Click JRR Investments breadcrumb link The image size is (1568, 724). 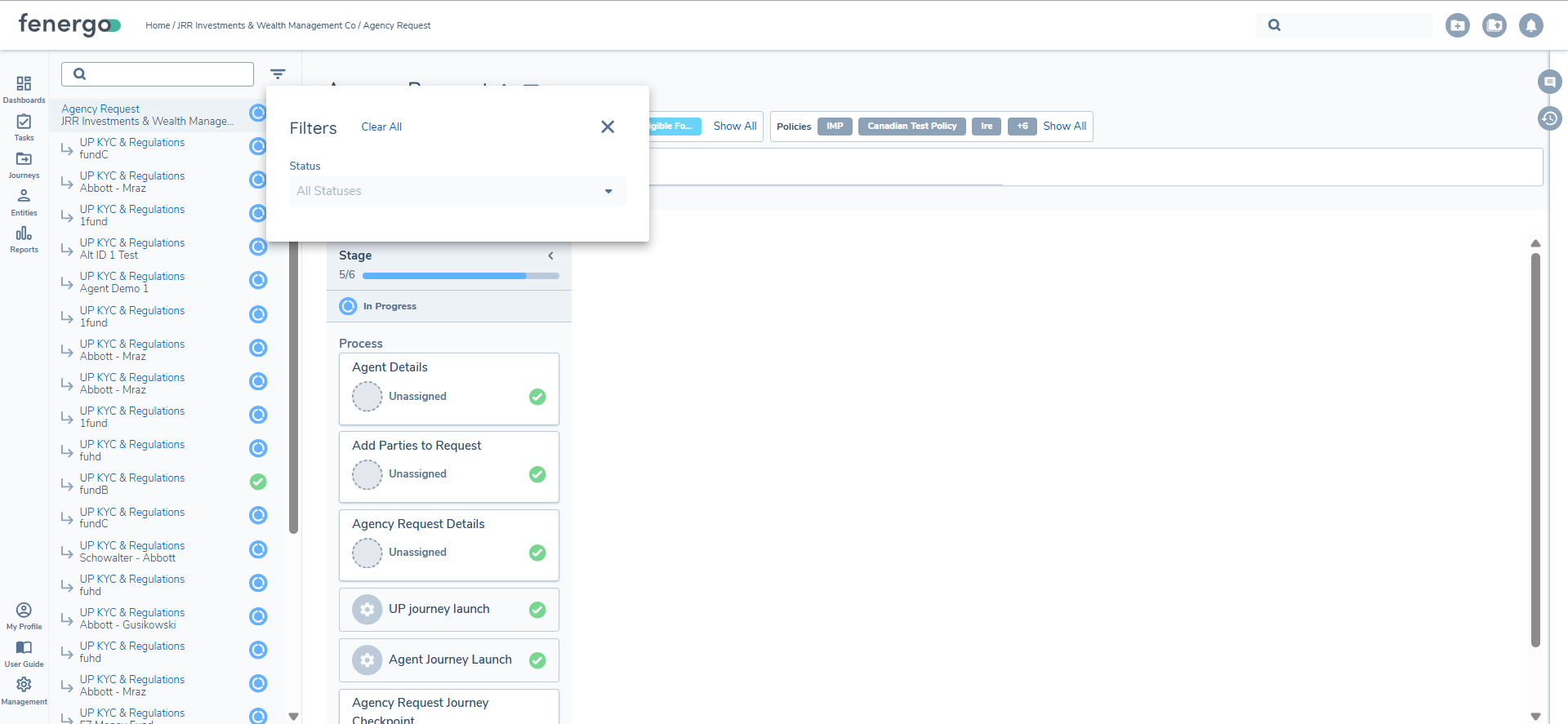point(266,25)
